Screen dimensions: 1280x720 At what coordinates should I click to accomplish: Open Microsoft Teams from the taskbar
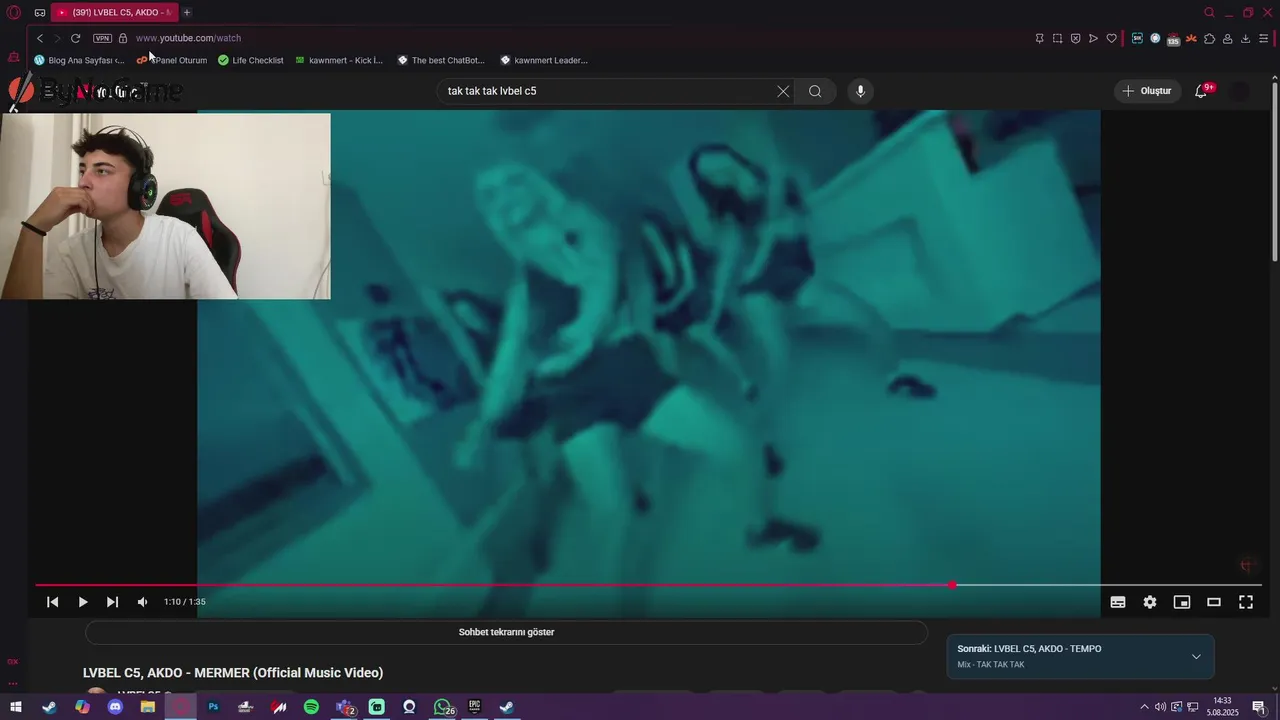[344, 707]
